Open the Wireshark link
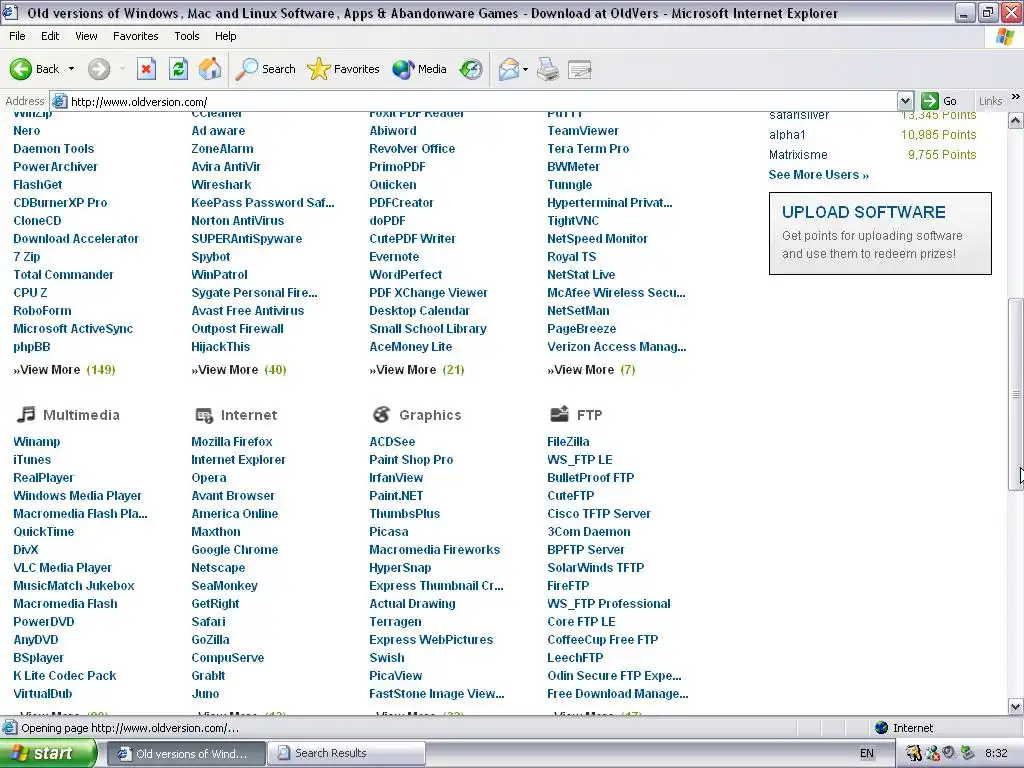 (x=221, y=185)
